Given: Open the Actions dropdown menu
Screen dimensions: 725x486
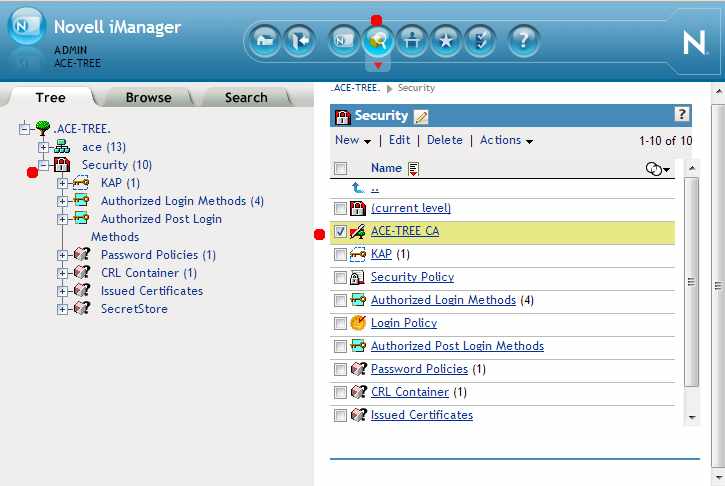Looking at the screenshot, I should (x=506, y=140).
